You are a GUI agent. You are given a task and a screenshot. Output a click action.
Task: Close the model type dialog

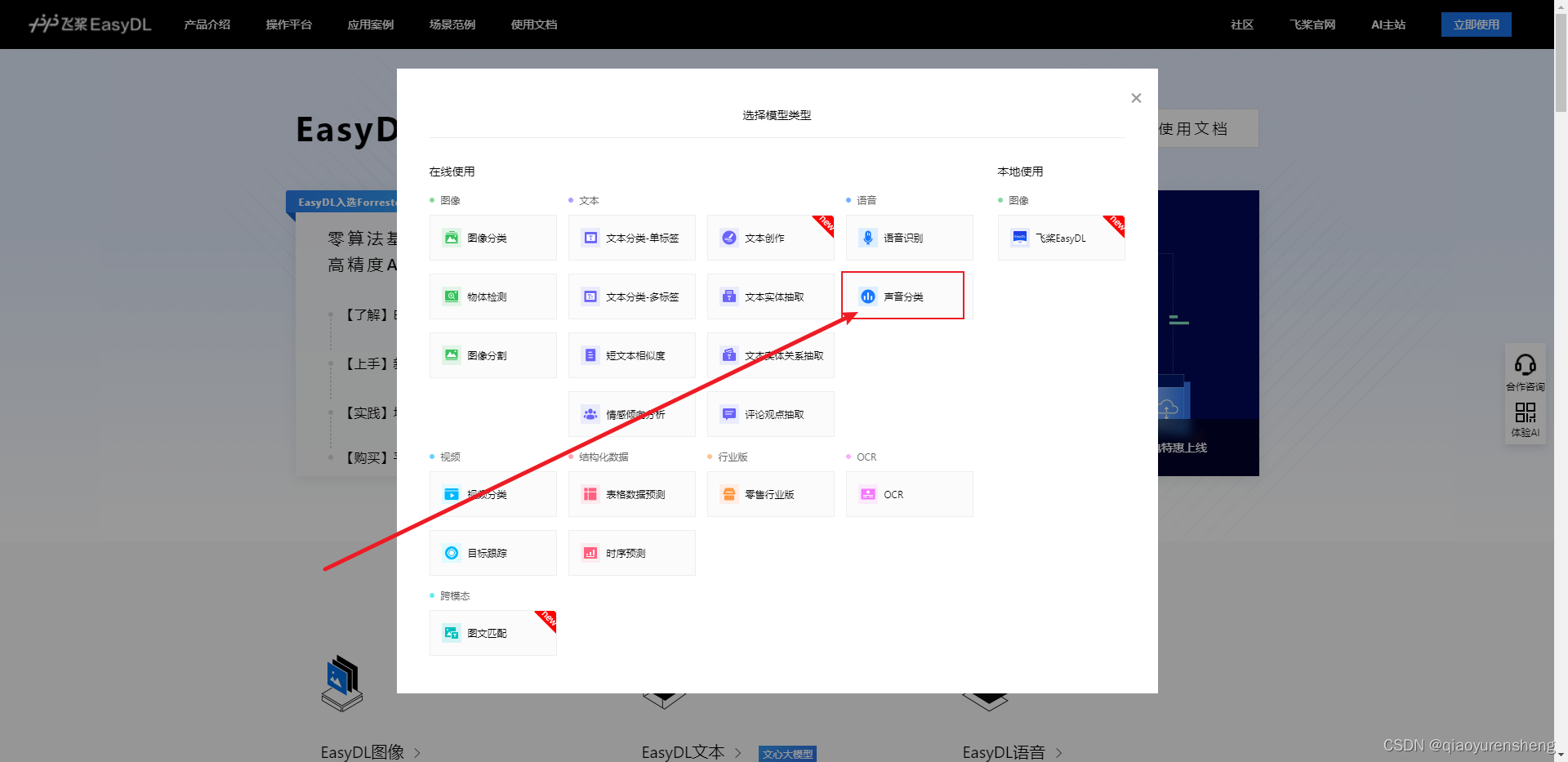pyautogui.click(x=1136, y=98)
